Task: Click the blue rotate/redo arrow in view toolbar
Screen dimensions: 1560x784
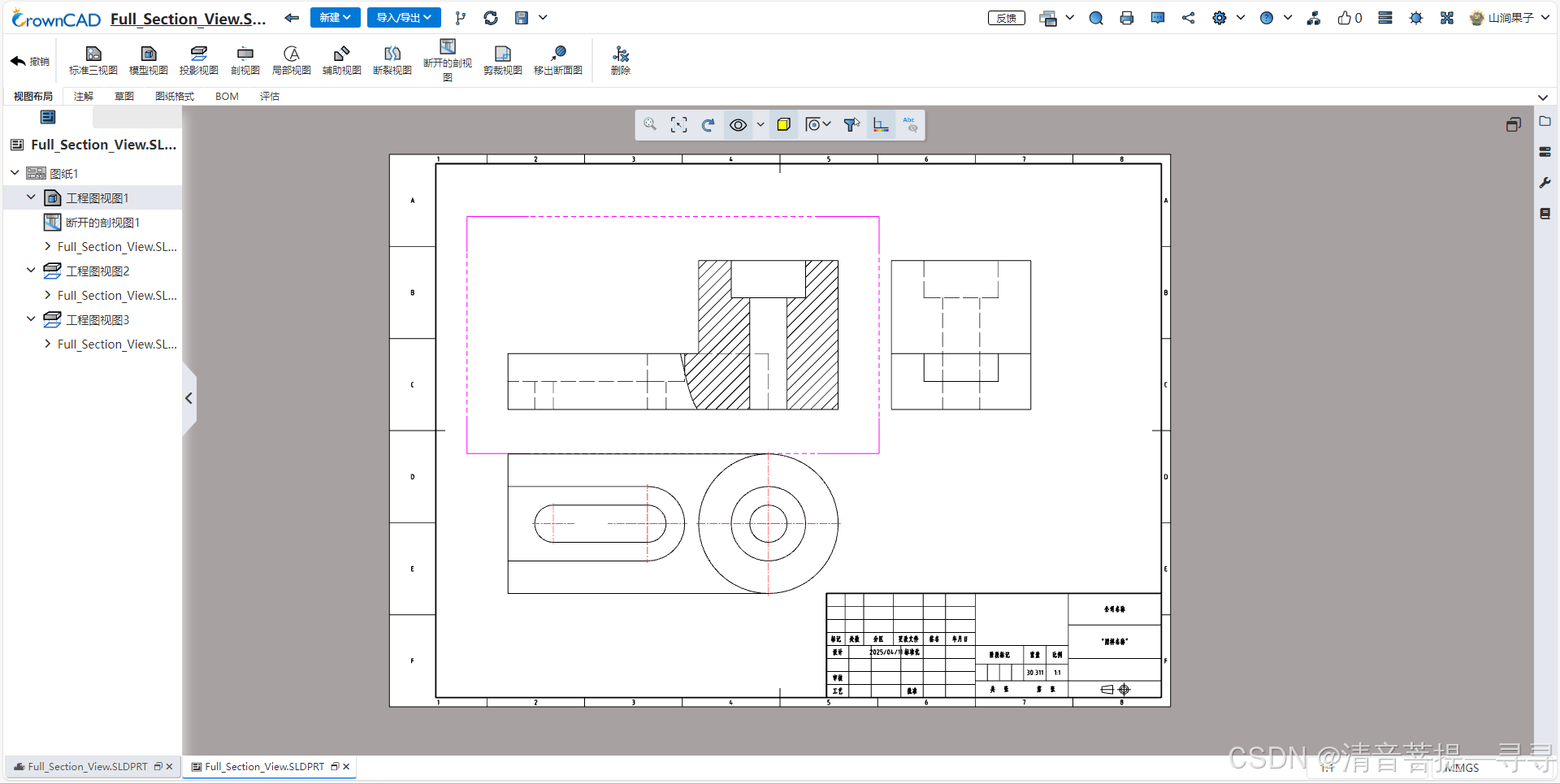Action: (x=708, y=124)
